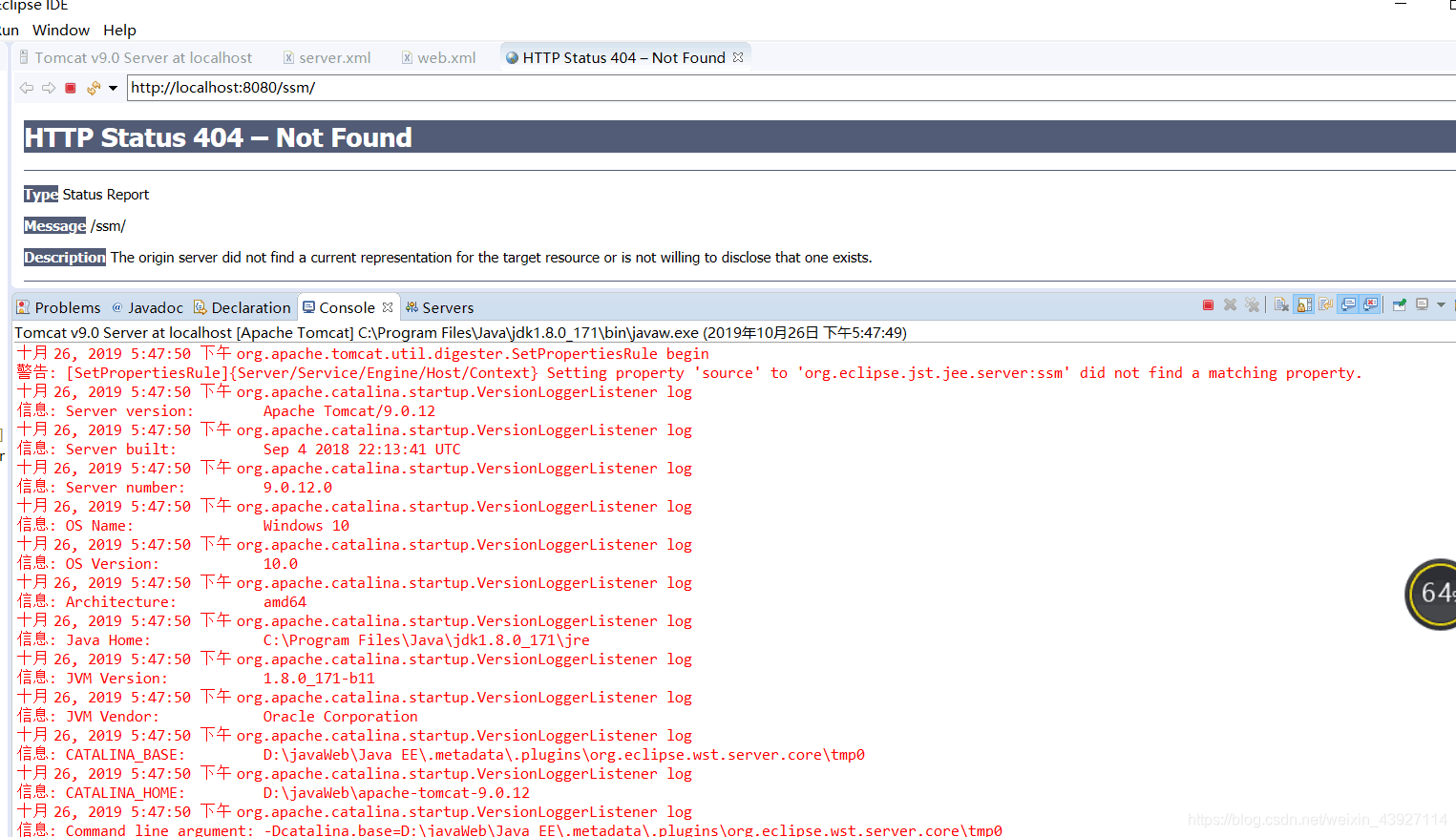This screenshot has height=837, width=1456.
Task: Click the Server built date line
Action: (239, 450)
